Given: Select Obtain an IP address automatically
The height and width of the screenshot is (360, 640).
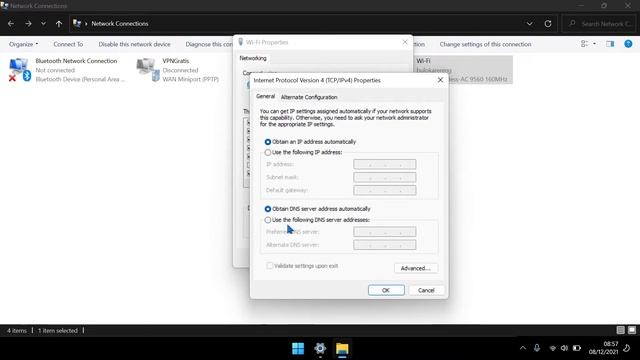Looking at the screenshot, I should (268, 142).
